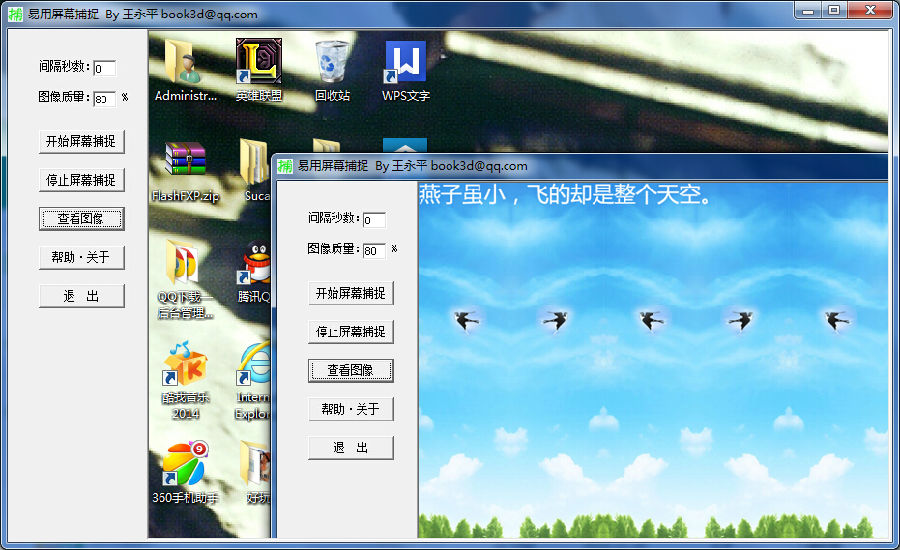Open 帮助·关于 in the outer window

(x=82, y=257)
